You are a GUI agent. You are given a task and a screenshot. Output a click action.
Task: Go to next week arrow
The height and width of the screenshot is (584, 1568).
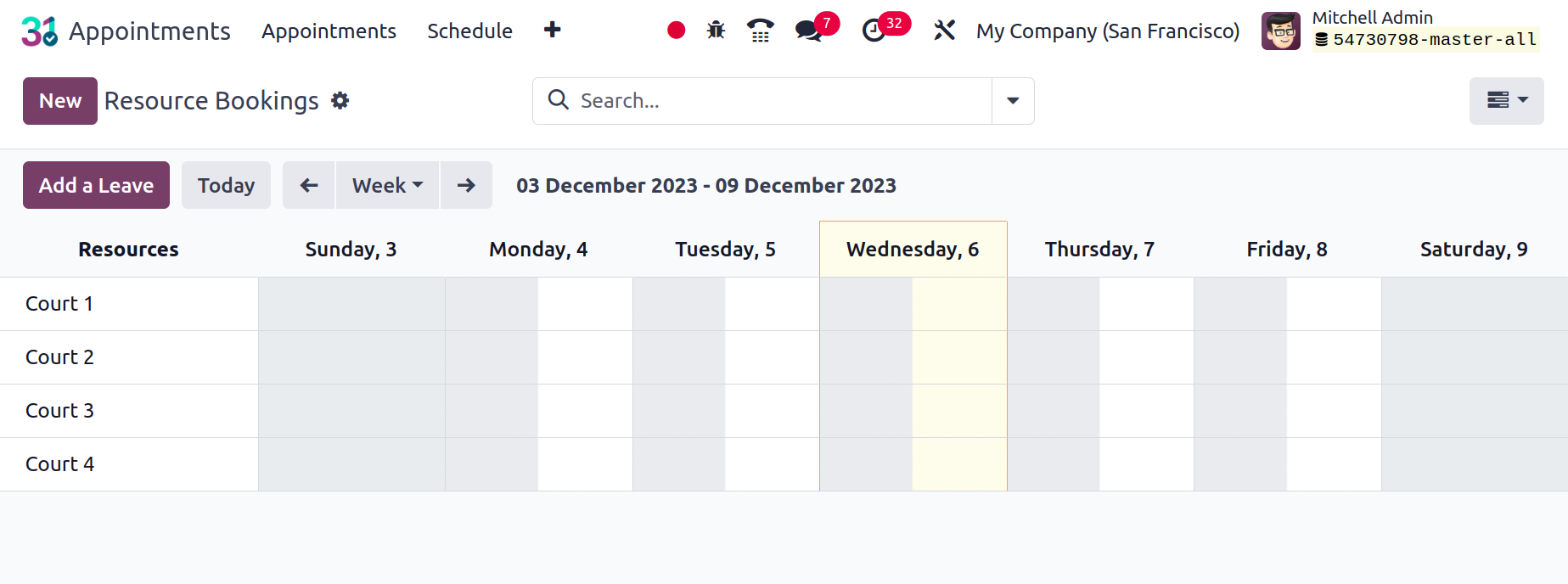(466, 185)
